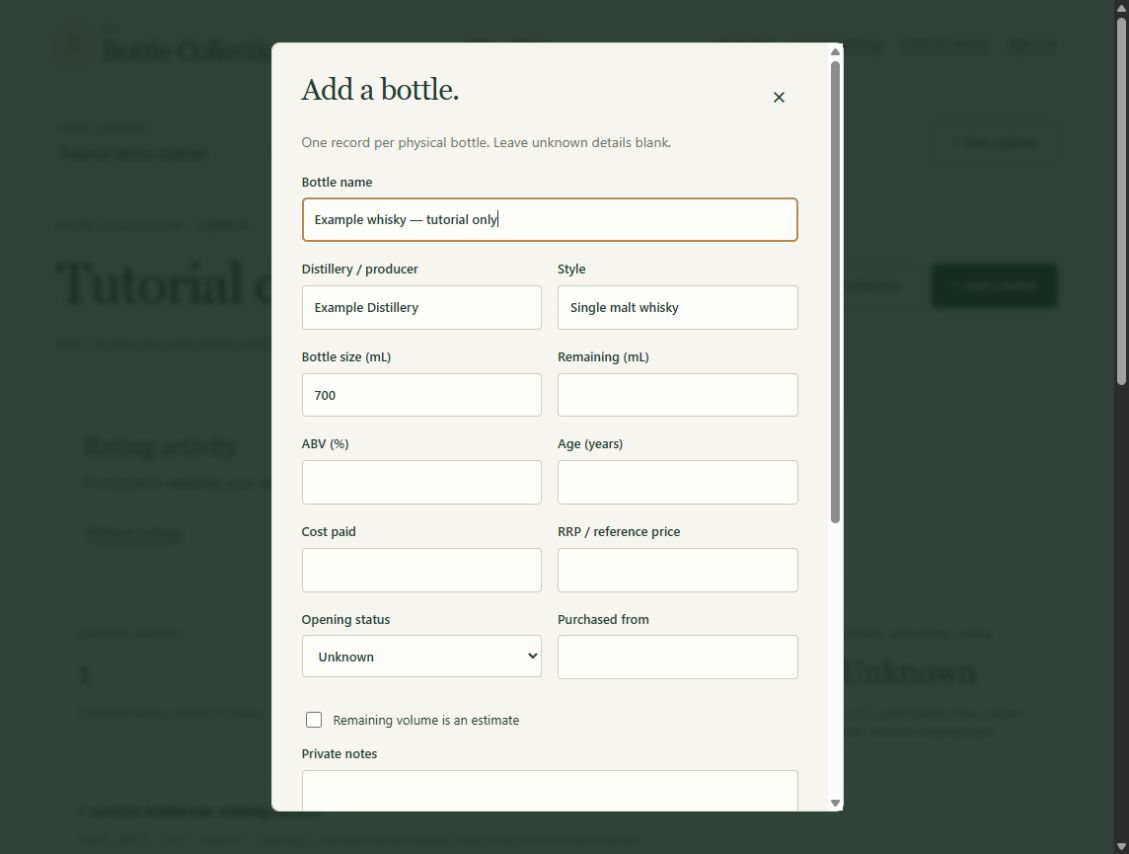Click the page's main scrollbar thumb
The image size is (1129, 854).
click(x=1121, y=202)
